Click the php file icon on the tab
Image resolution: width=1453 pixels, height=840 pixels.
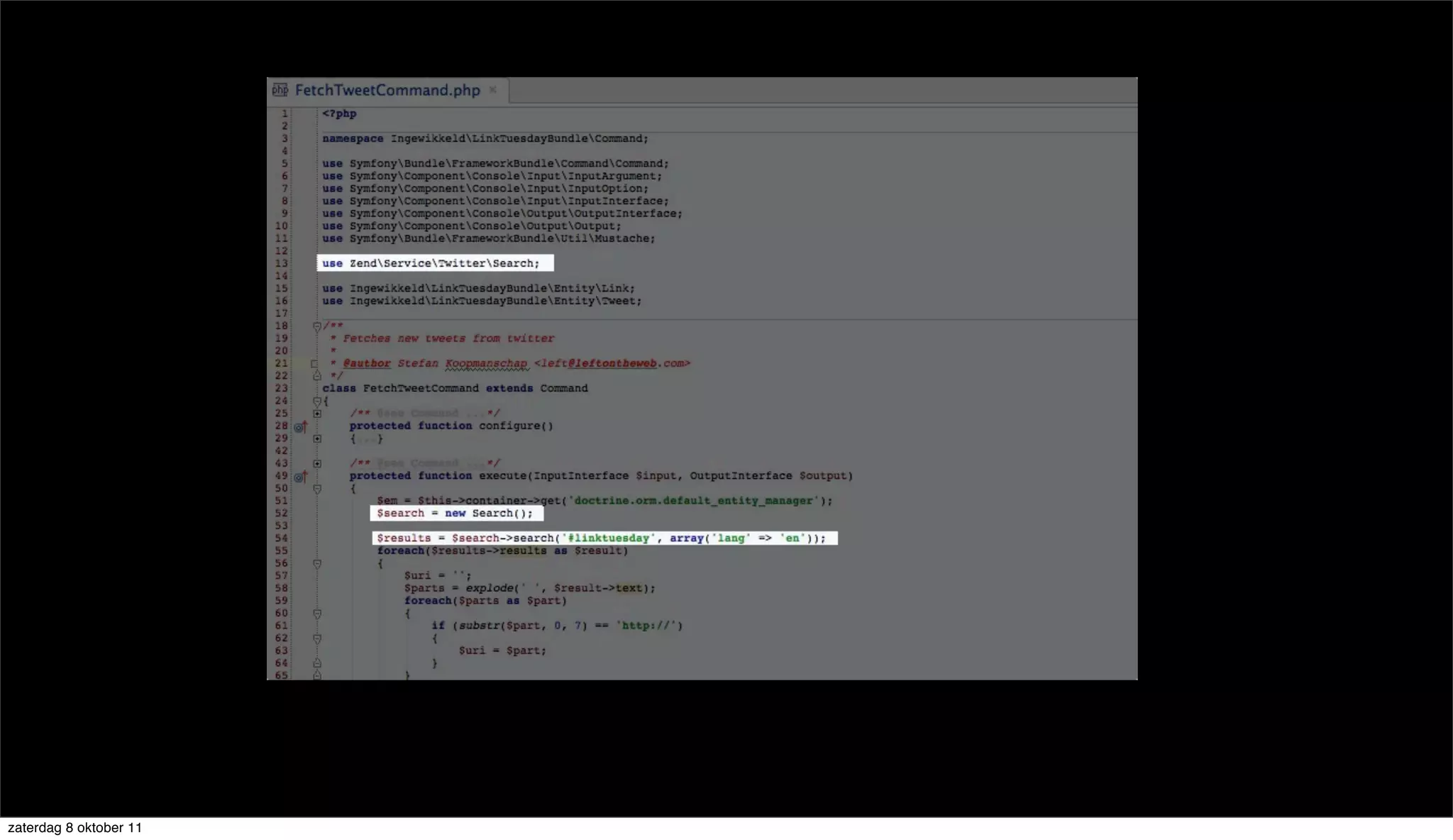(280, 90)
